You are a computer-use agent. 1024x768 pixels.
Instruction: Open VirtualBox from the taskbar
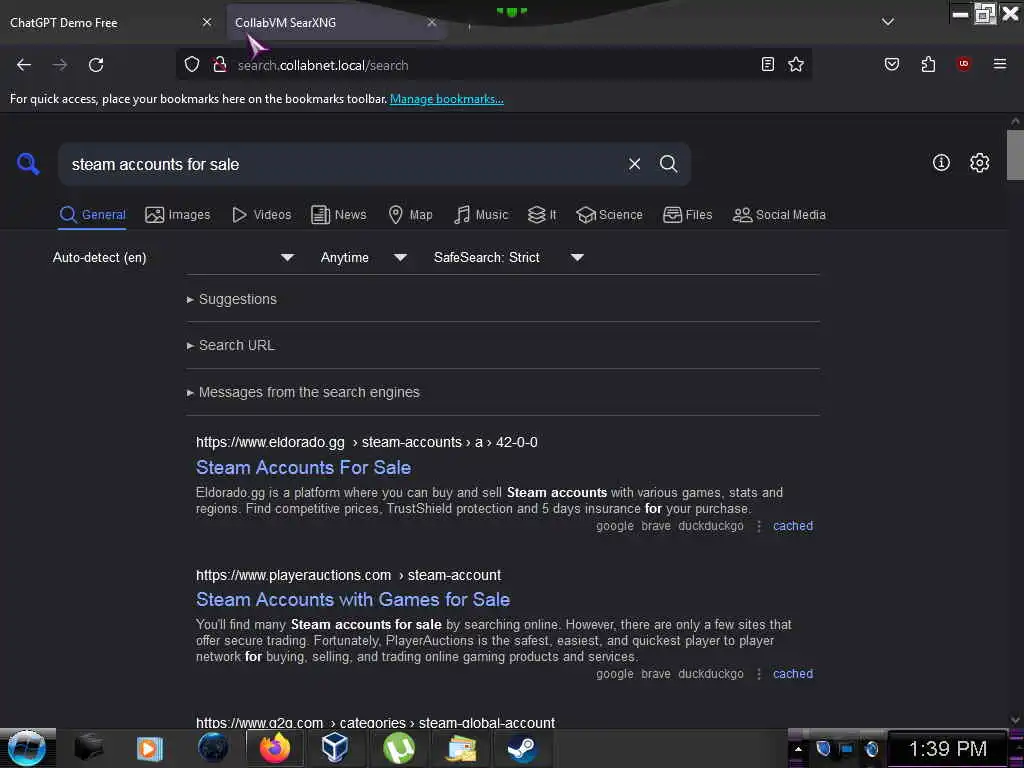click(x=335, y=748)
